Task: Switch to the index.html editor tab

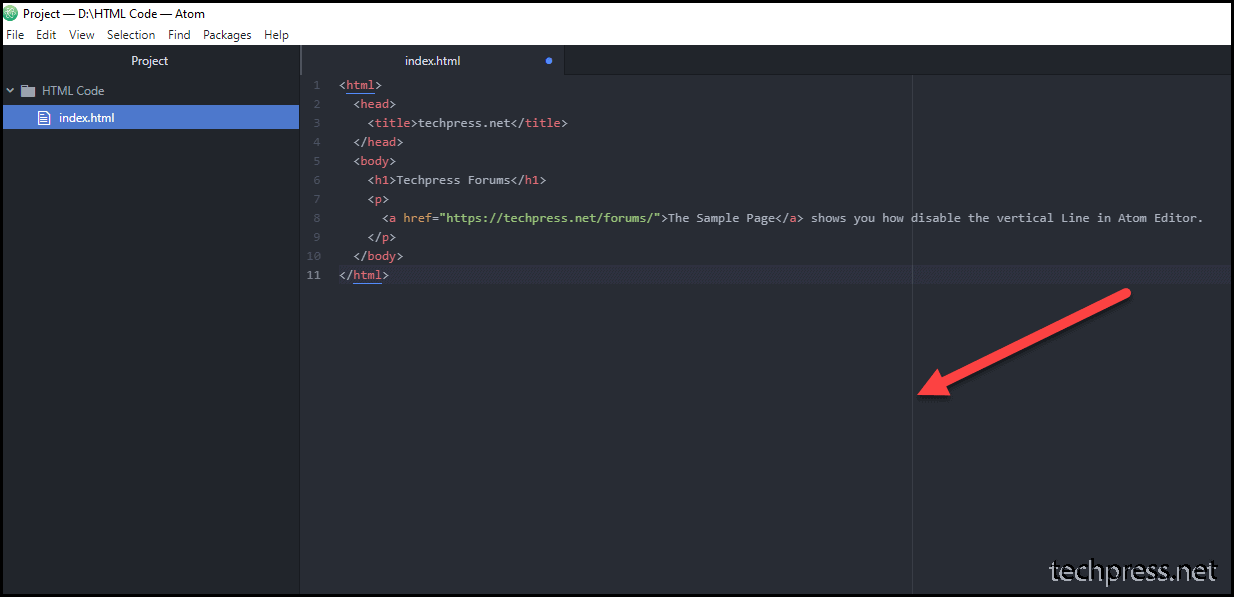Action: coord(433,60)
